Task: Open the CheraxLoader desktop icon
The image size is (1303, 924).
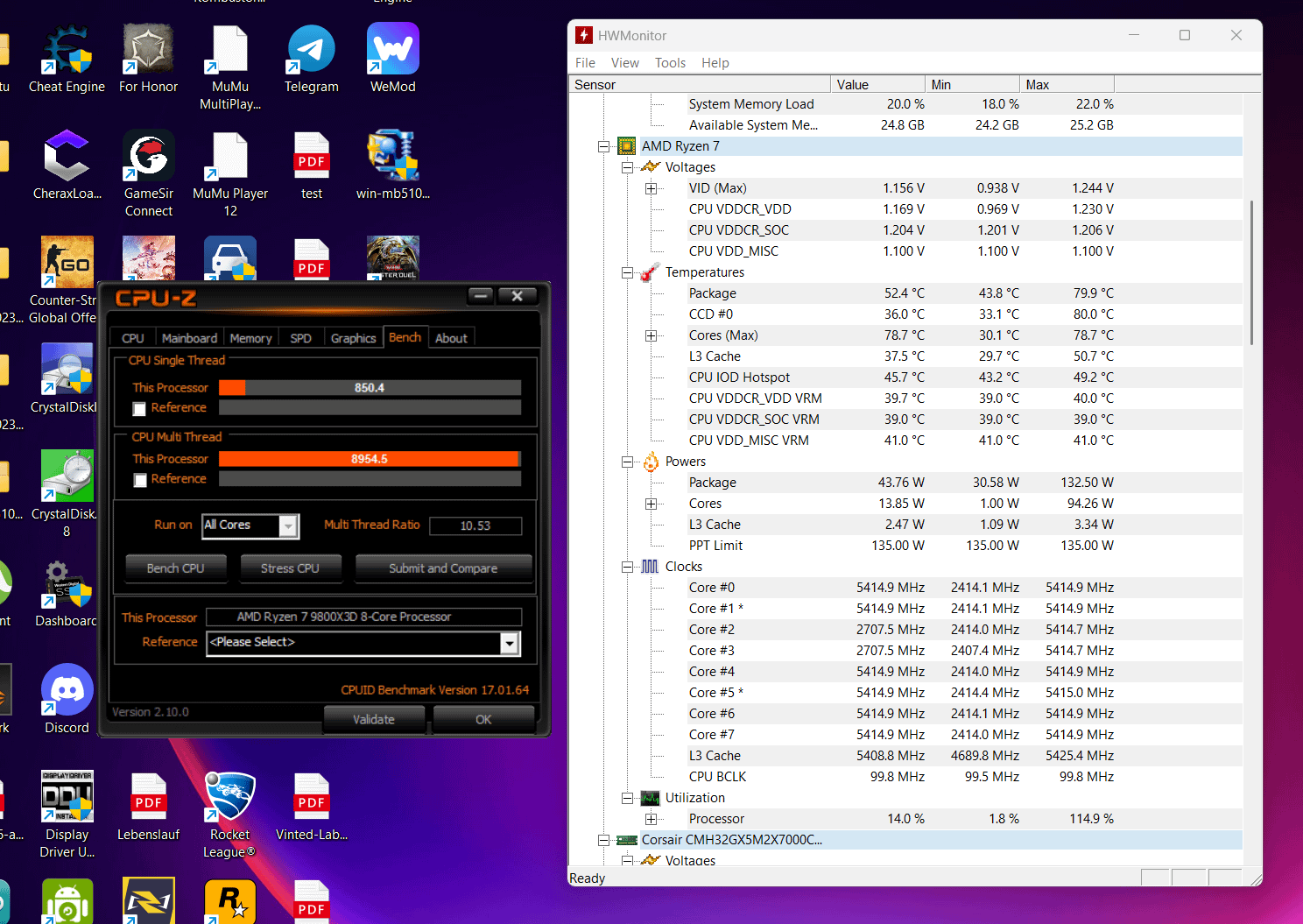Action: tap(67, 166)
